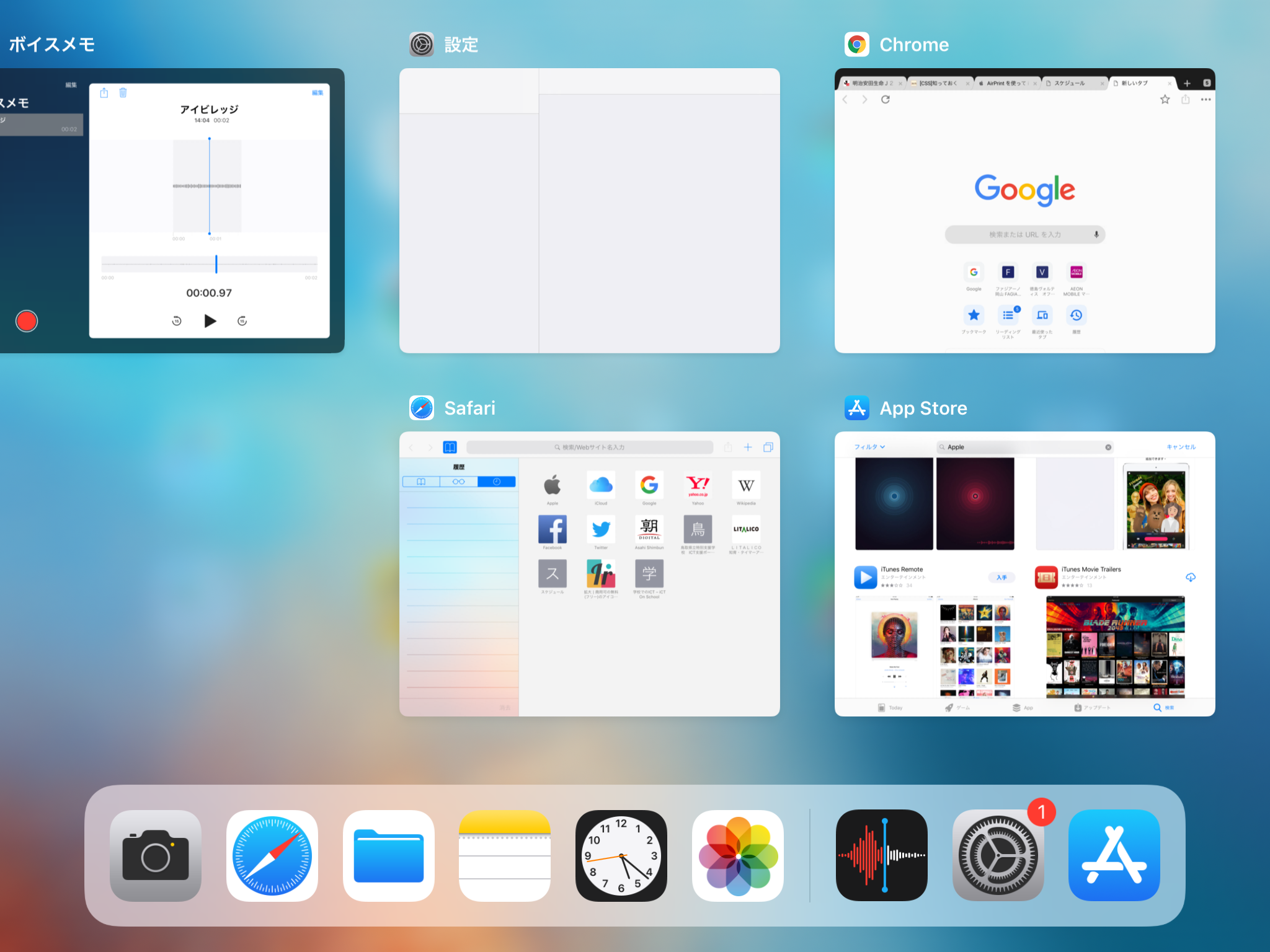Skip back 15 seconds in Voice Memos
The width and height of the screenshot is (1270, 952).
pos(177,320)
